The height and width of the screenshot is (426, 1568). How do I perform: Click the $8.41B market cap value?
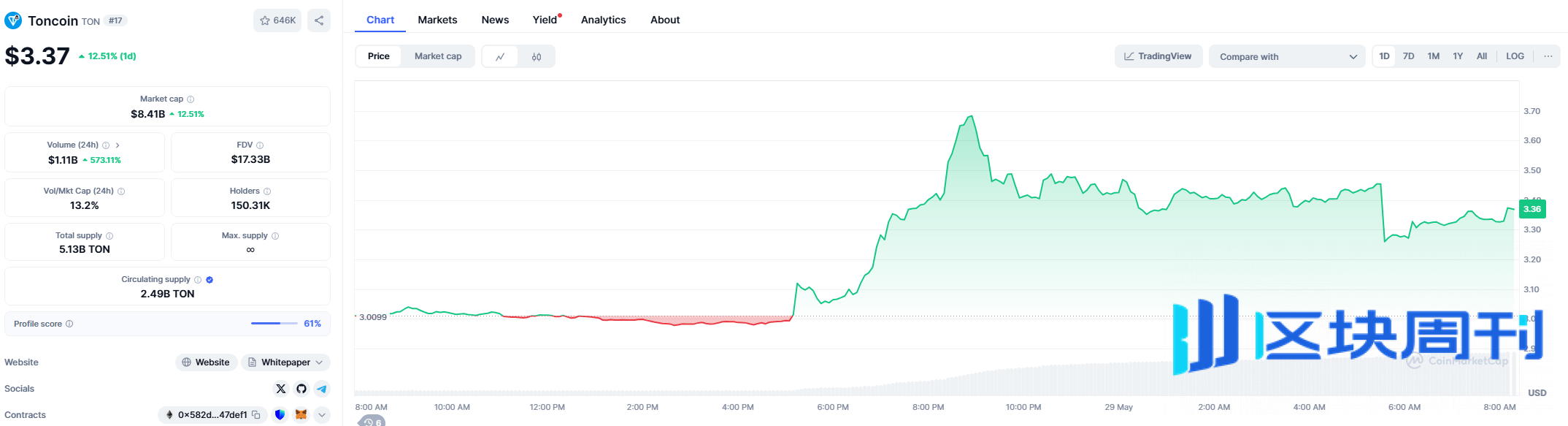[147, 114]
